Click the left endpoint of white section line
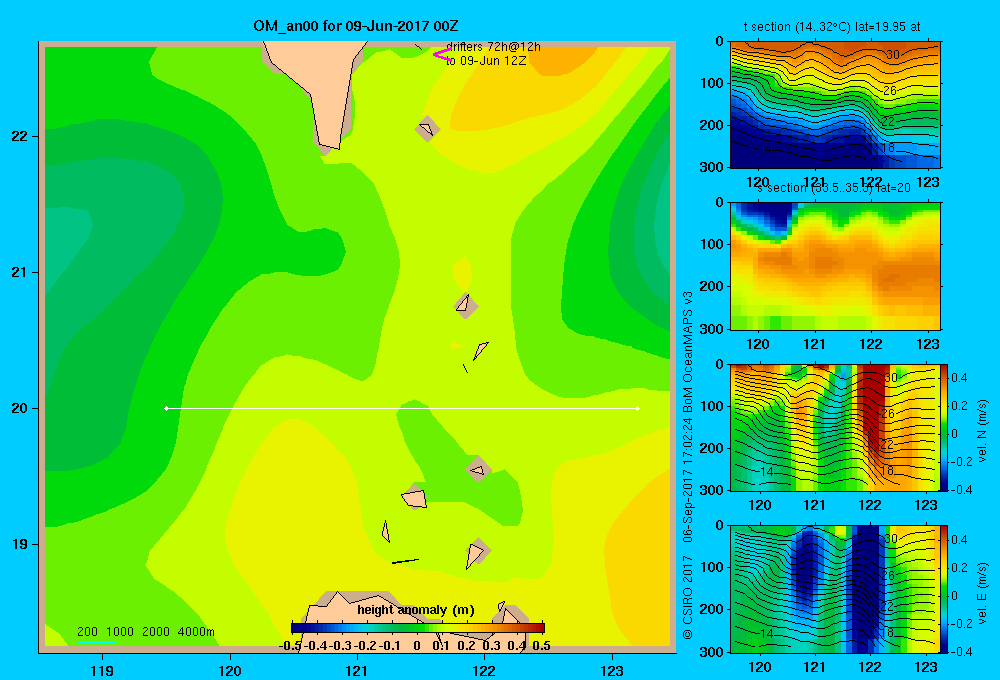The image size is (1000, 680). [166, 408]
